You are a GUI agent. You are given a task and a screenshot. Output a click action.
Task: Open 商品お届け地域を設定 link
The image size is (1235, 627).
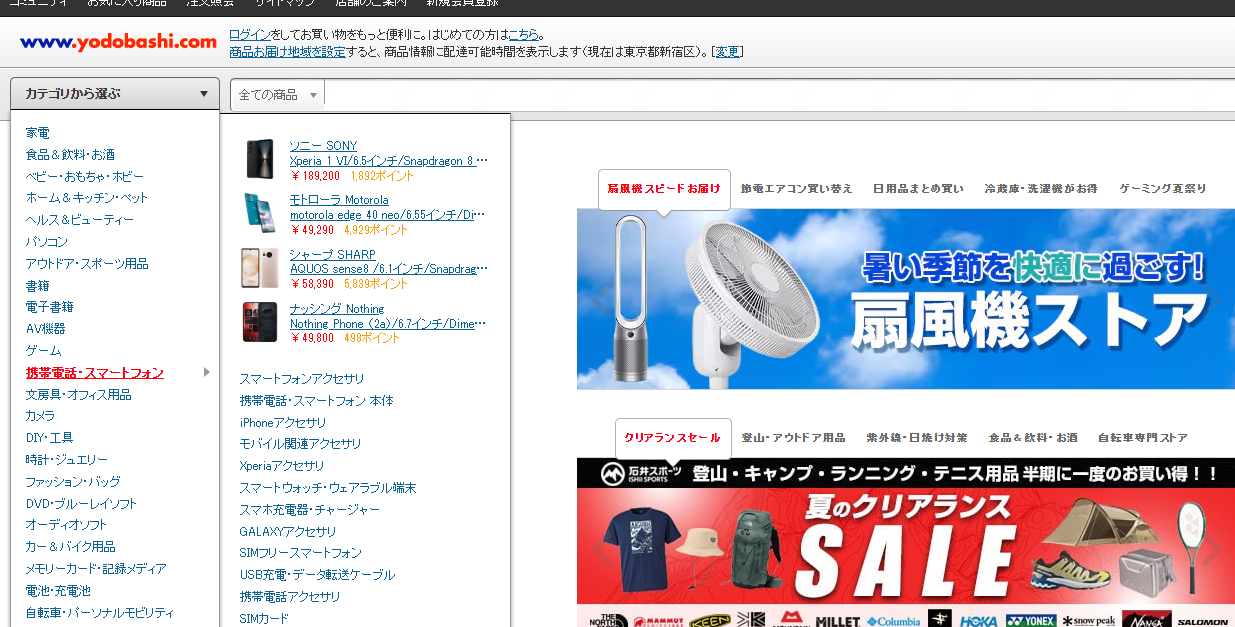pos(287,52)
